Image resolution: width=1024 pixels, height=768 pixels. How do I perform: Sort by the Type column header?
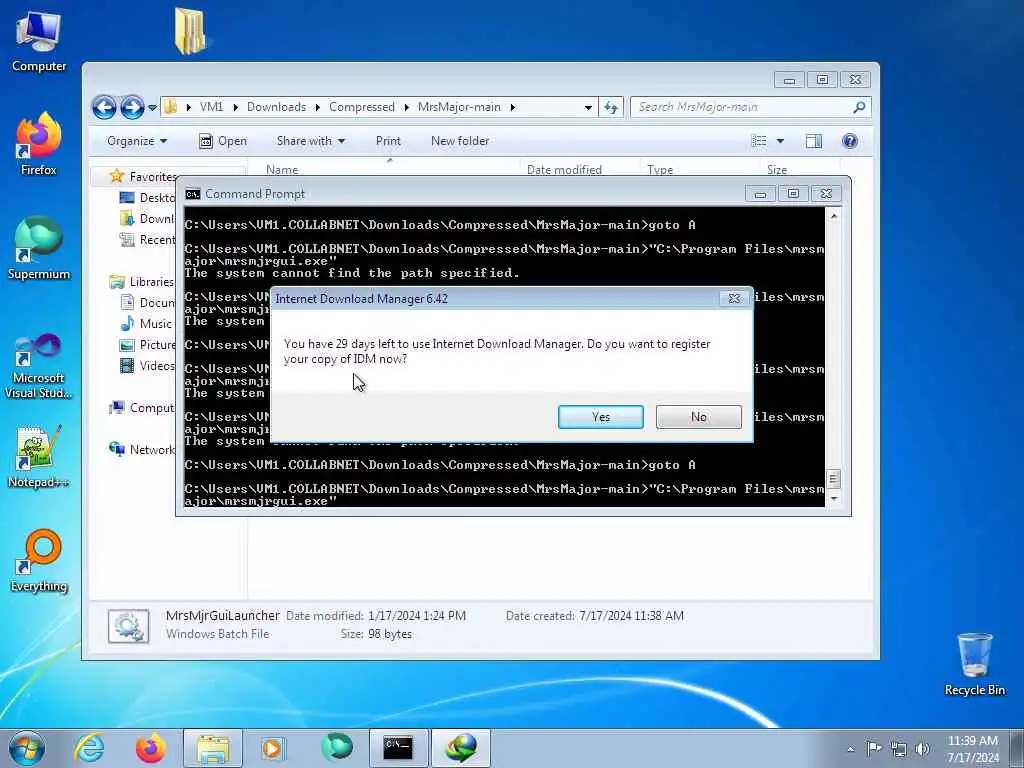click(660, 170)
